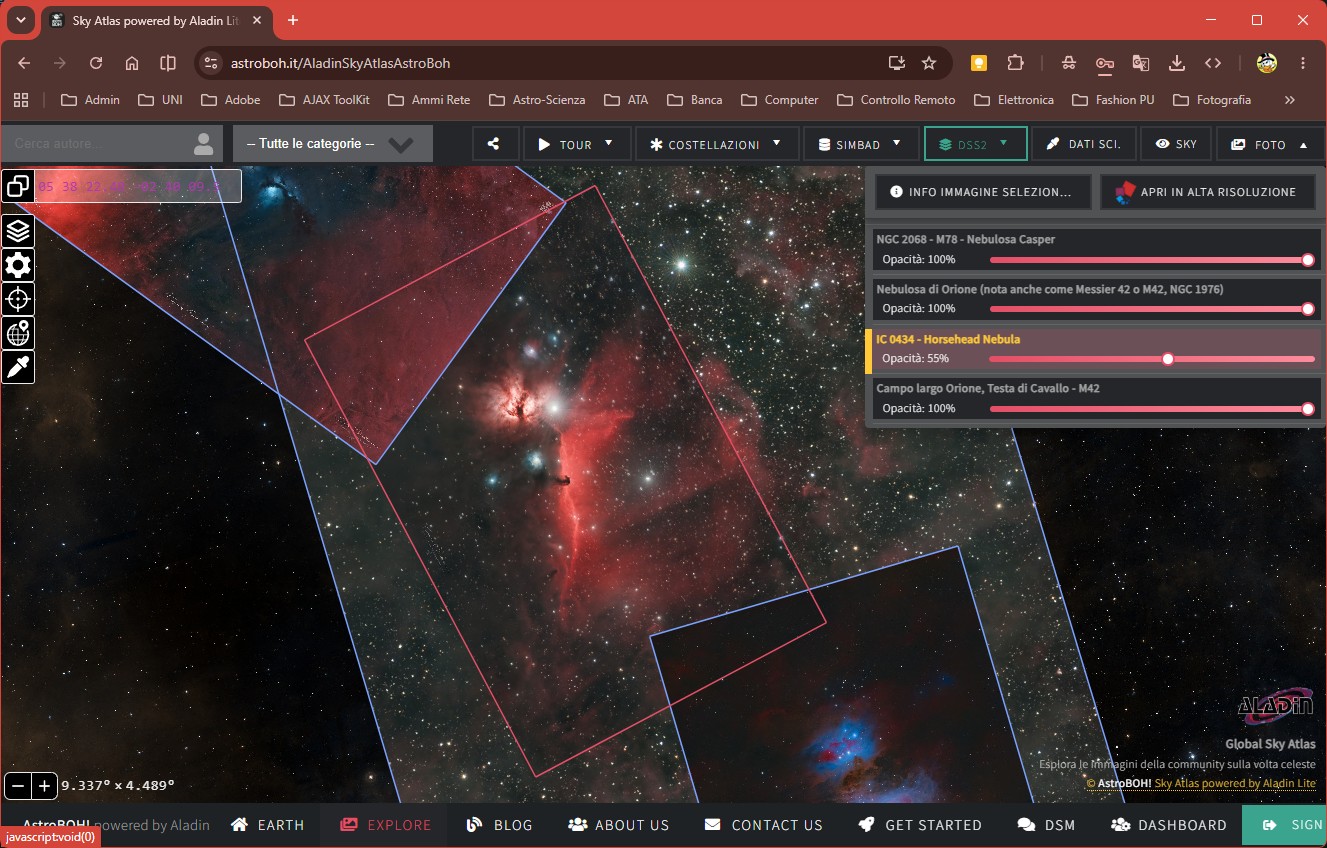Open the Aladin settings gear
1327x848 pixels.
[x=18, y=265]
